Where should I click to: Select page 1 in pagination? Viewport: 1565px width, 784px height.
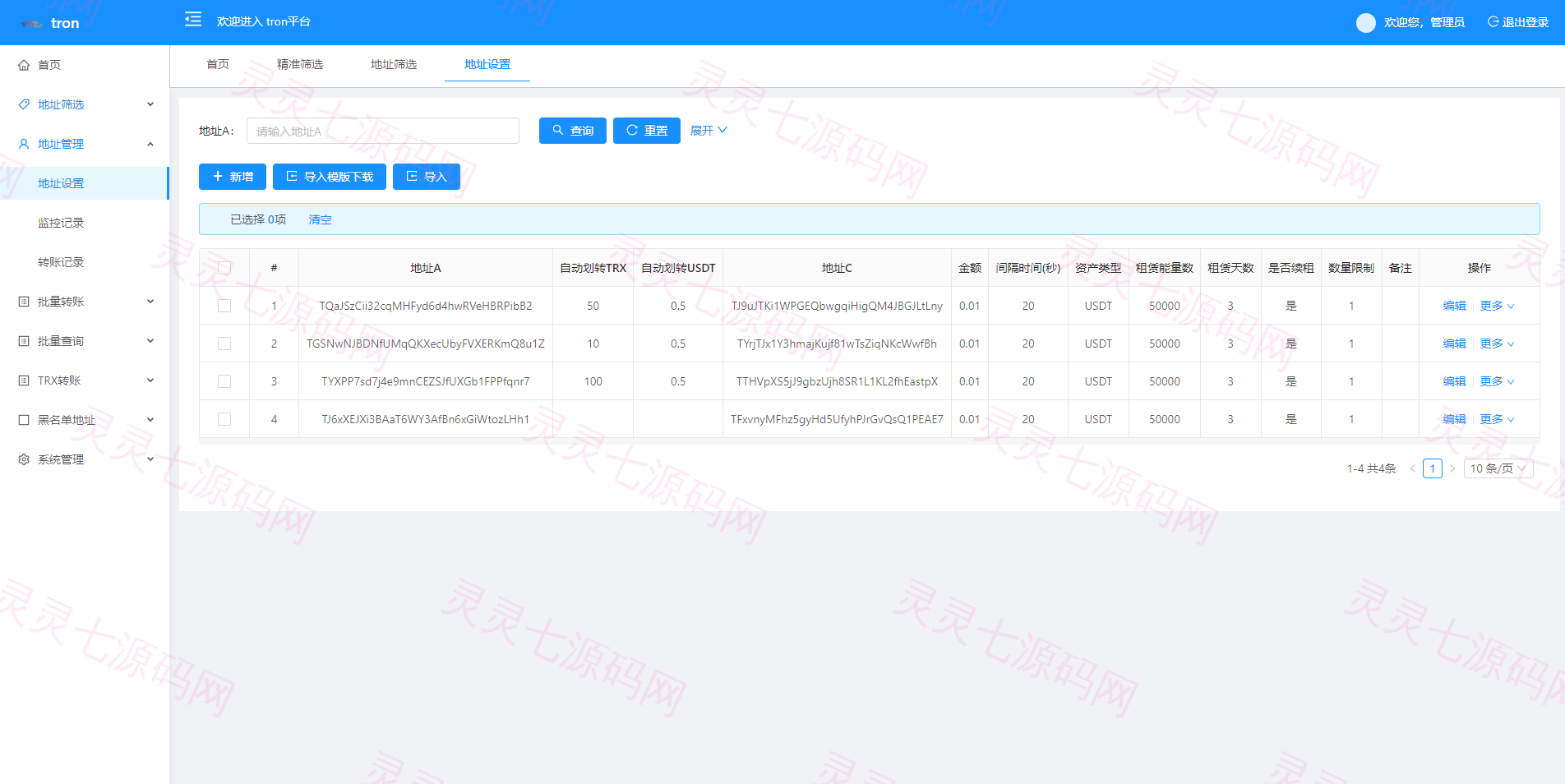(x=1433, y=468)
